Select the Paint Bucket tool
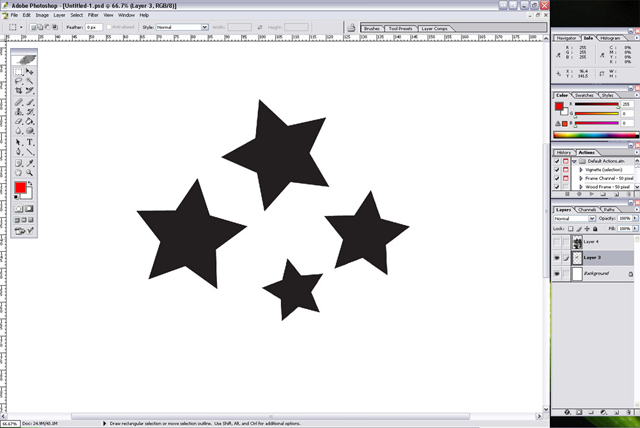Image resolution: width=640 pixels, height=428 pixels. click(x=30, y=121)
